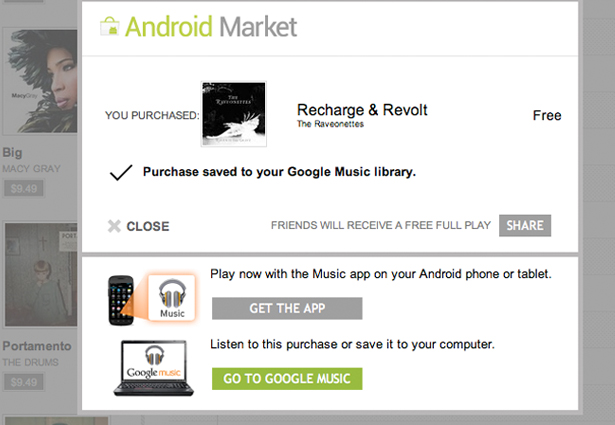615x425 pixels.
Task: Click the Android phone image
Action: 121,300
